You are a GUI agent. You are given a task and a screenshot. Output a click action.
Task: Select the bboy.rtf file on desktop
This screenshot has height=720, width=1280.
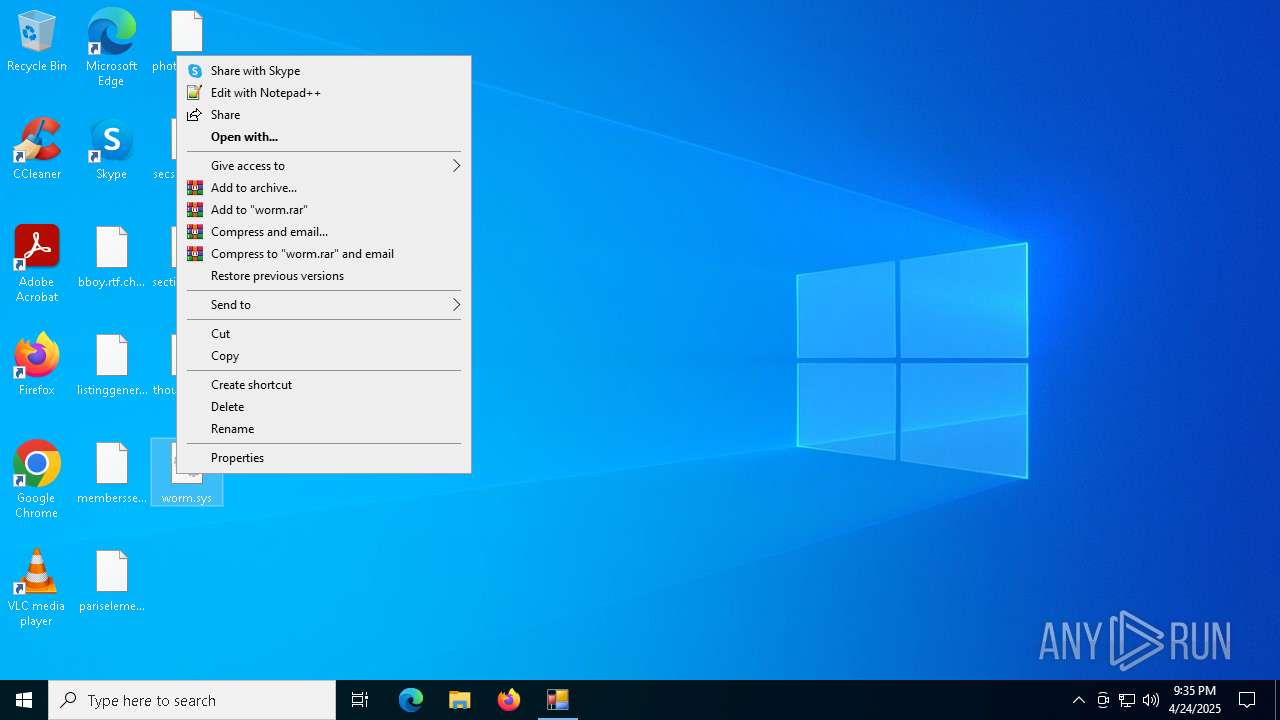111,258
